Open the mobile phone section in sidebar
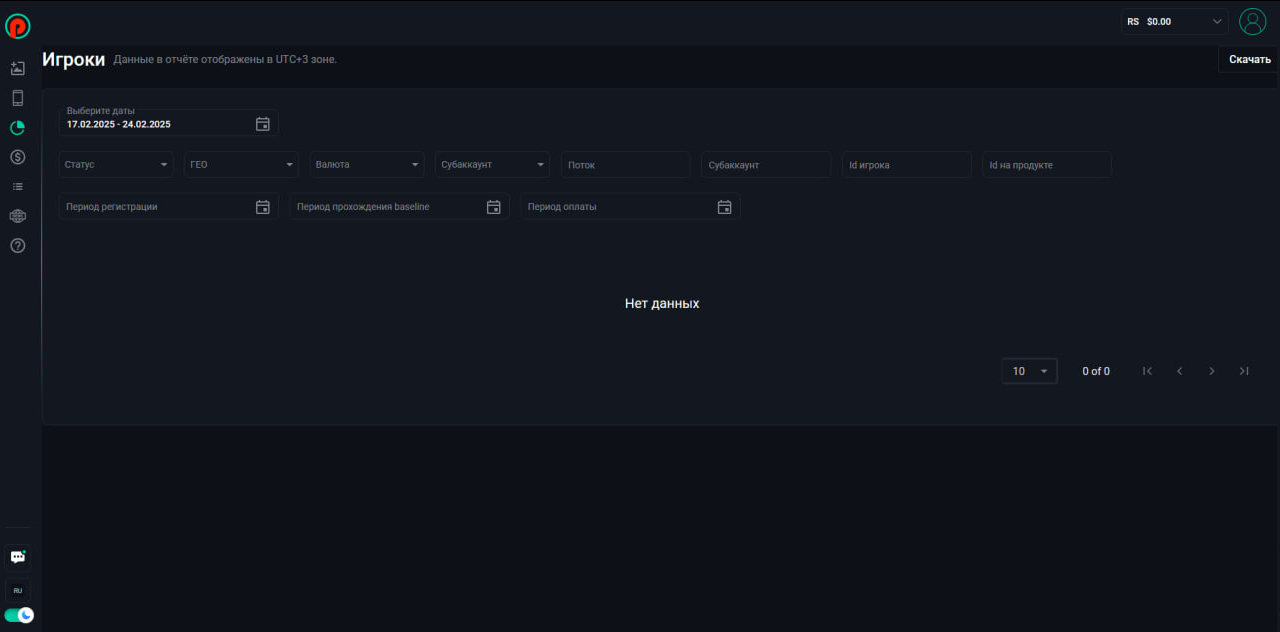The image size is (1280, 632). (17, 98)
